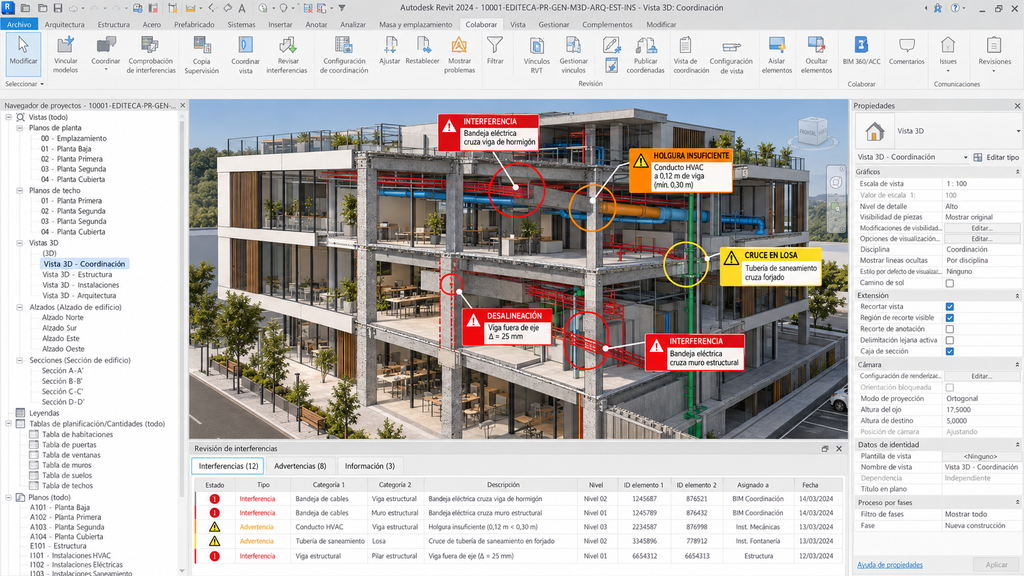1024x576 pixels.
Task: Toggle Caja de sección checkbox
Action: coord(950,351)
